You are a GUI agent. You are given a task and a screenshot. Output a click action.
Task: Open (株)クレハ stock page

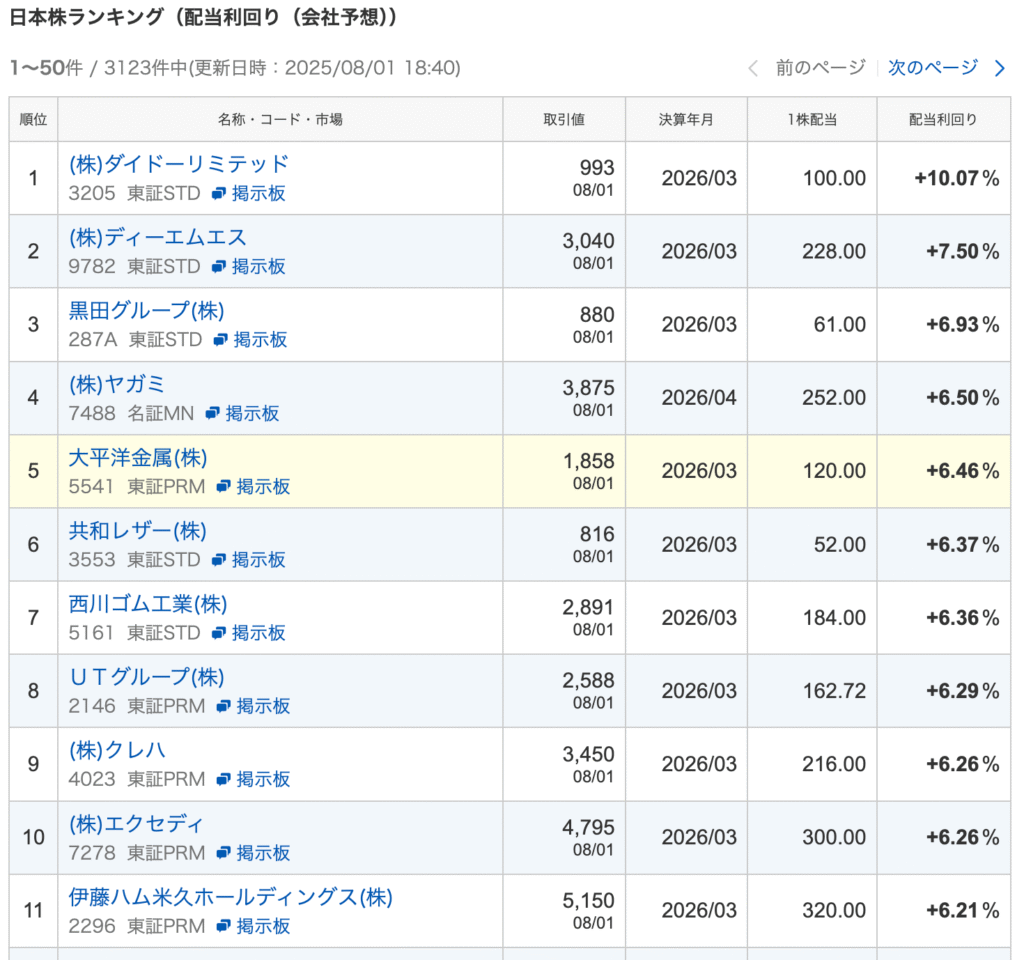tap(117, 750)
